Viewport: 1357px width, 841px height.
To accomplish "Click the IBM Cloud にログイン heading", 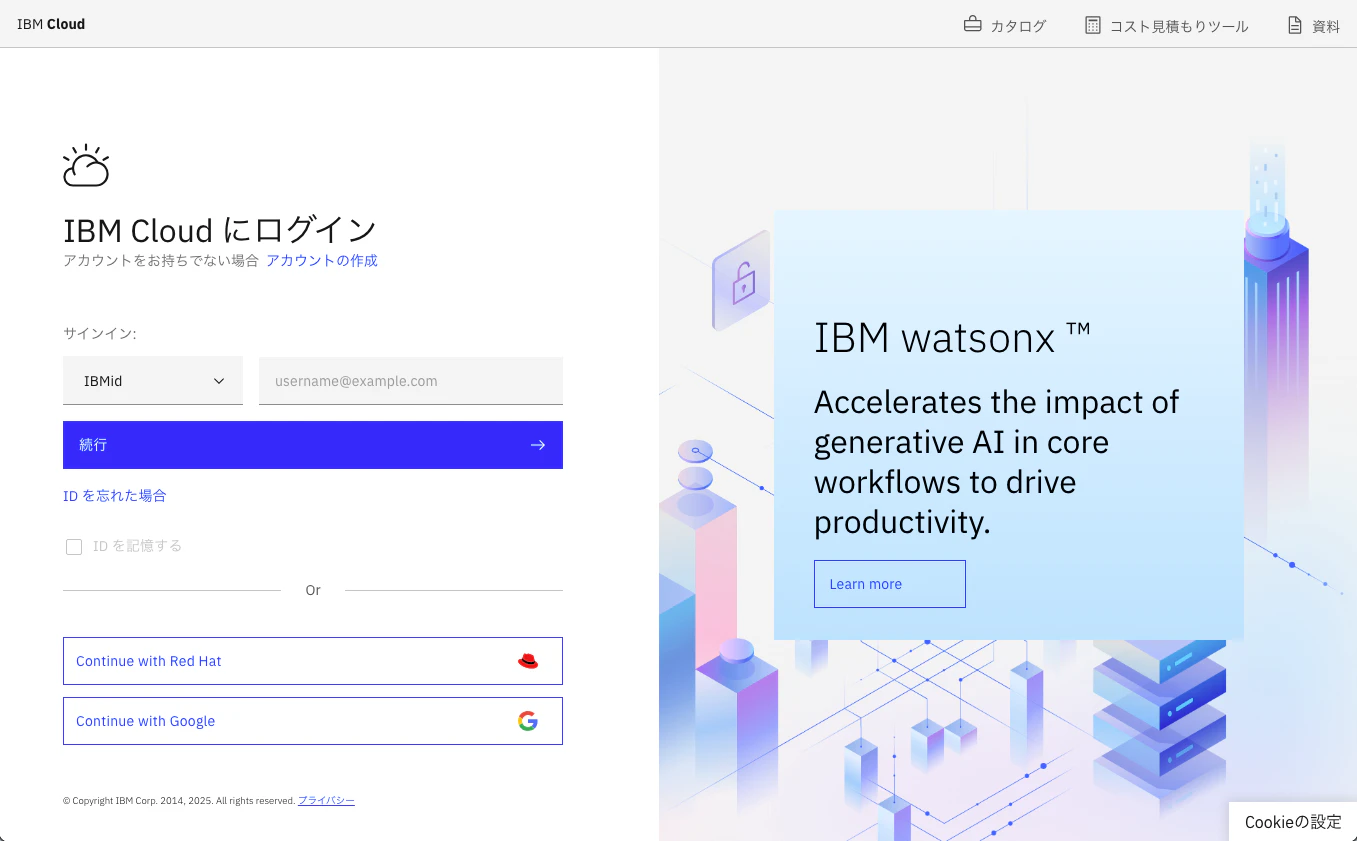I will pos(220,230).
